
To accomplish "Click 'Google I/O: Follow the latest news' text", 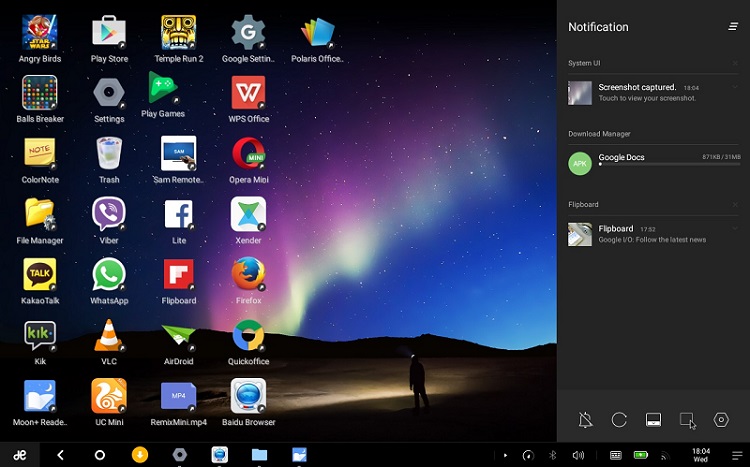I will pyautogui.click(x=652, y=240).
